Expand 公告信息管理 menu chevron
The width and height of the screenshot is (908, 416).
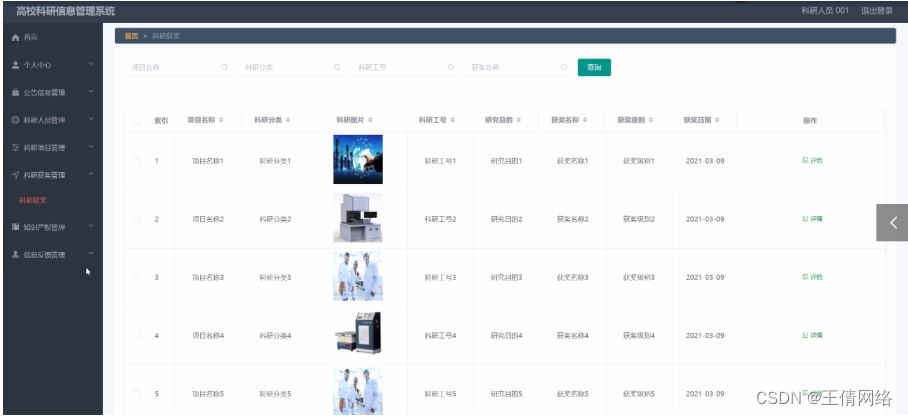(x=91, y=92)
